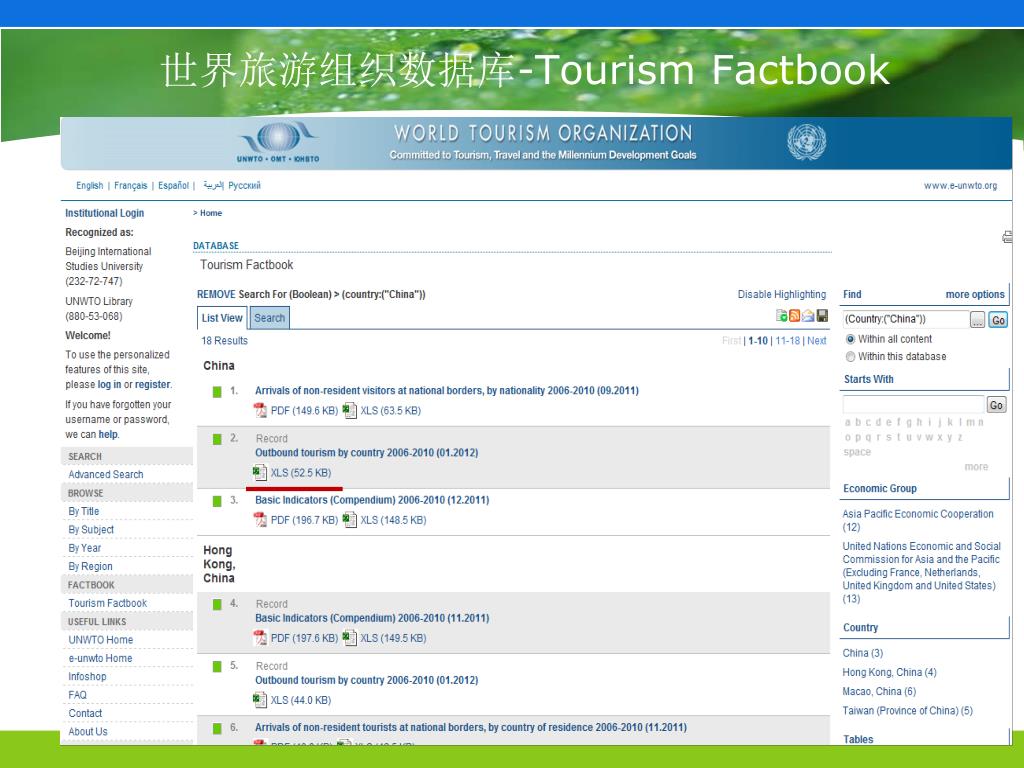The image size is (1024, 768).
Task: Filter by 'Macao, China (6)' country
Action: (x=879, y=692)
